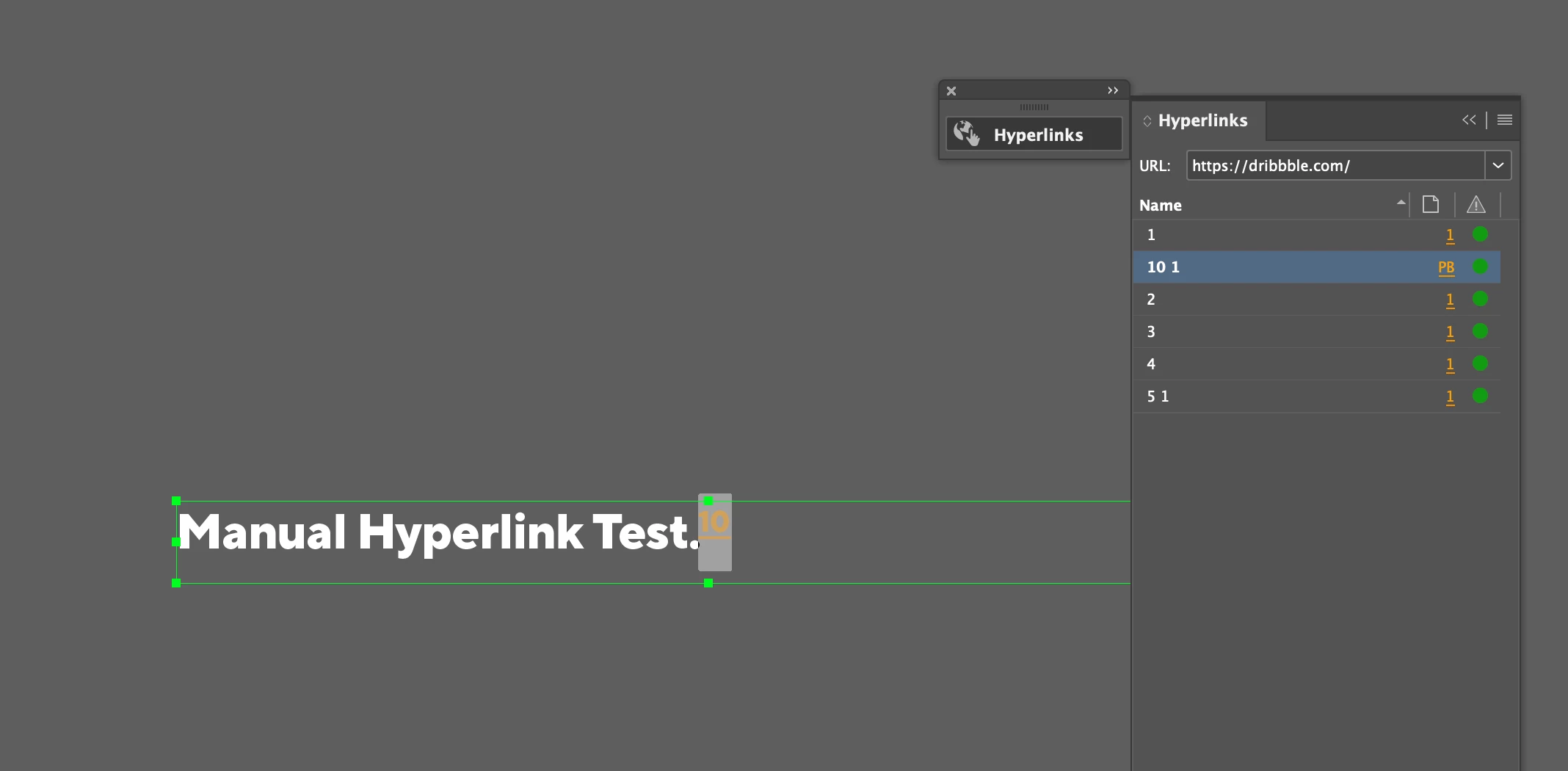Click green status dot for hyperlink 5 1
1568x771 pixels.
pos(1480,396)
